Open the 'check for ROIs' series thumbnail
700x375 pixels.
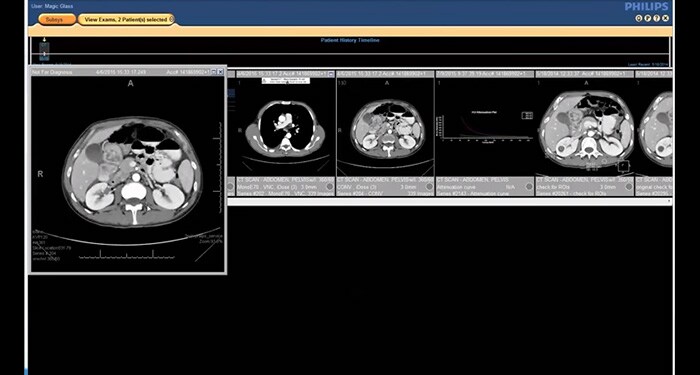(585, 127)
